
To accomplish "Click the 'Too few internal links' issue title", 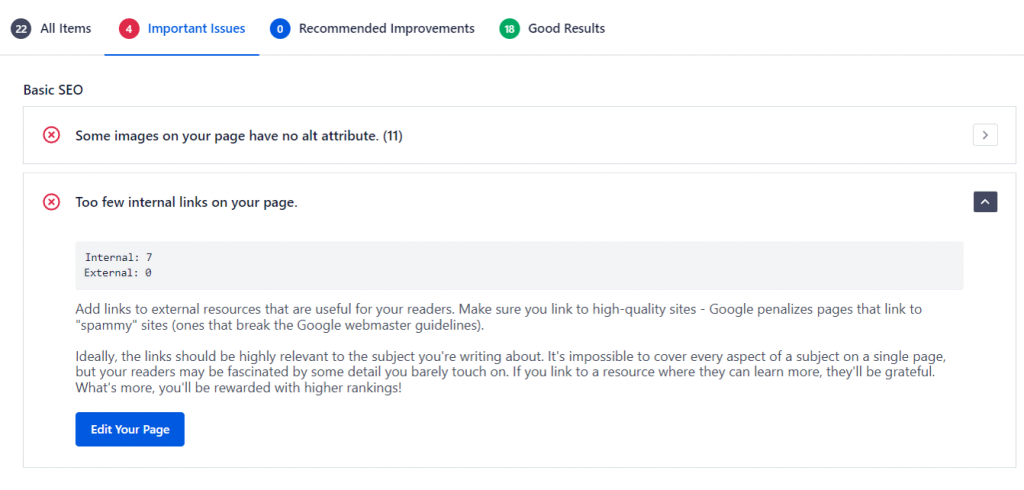I will click(186, 202).
